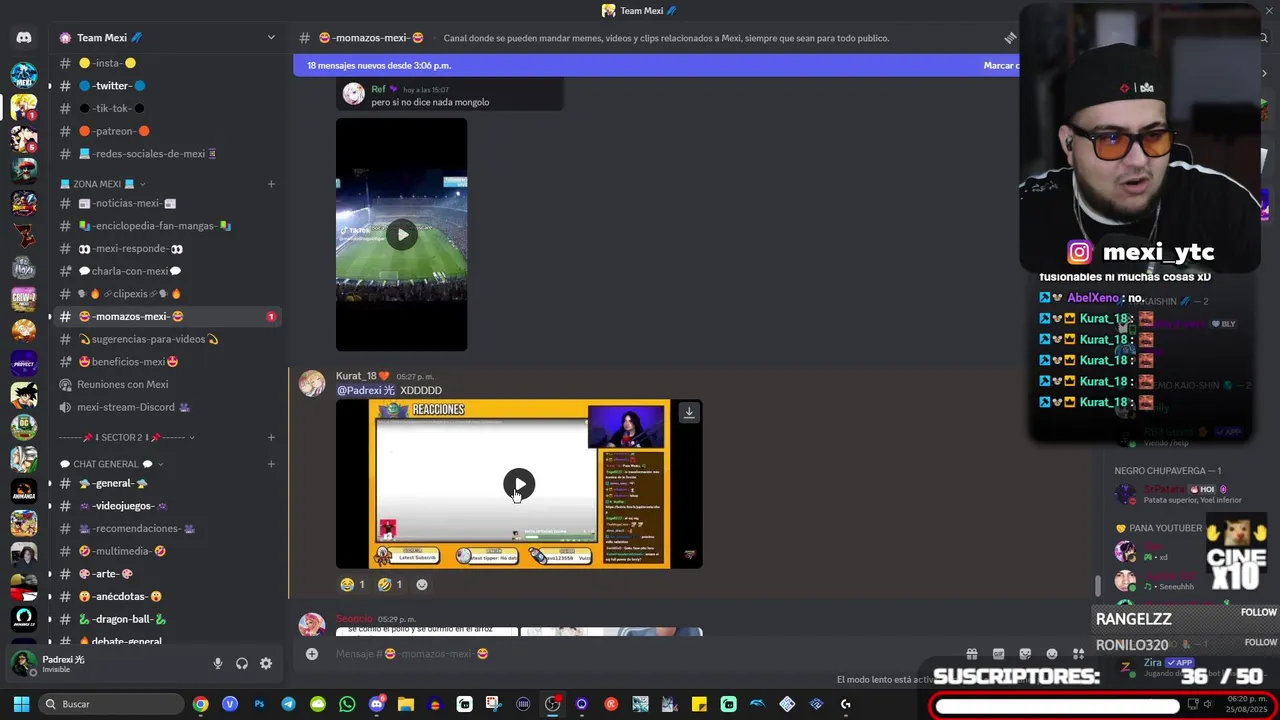Open File Explorer from the taskbar

(405, 704)
